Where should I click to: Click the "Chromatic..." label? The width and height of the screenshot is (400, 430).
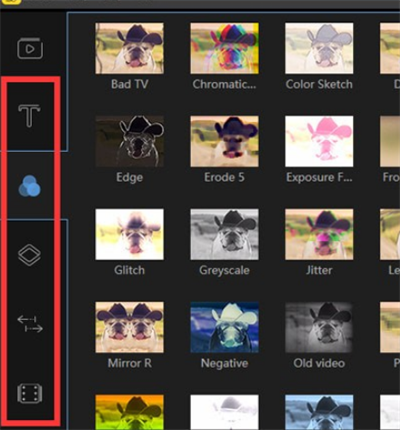[224, 84]
